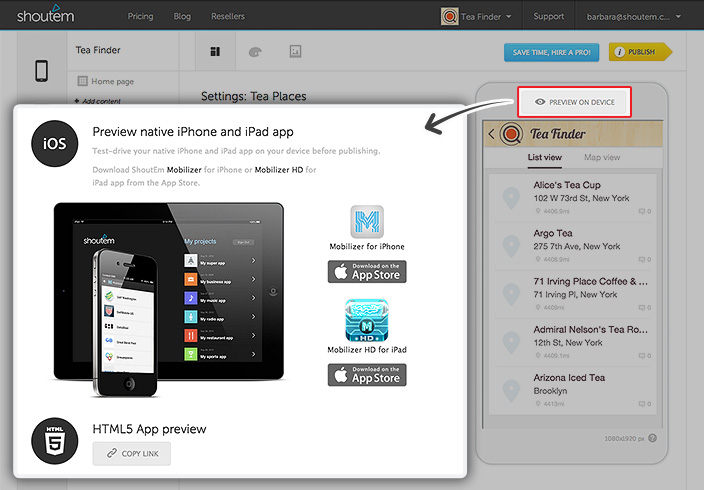Switch to List view tab

pyautogui.click(x=544, y=158)
